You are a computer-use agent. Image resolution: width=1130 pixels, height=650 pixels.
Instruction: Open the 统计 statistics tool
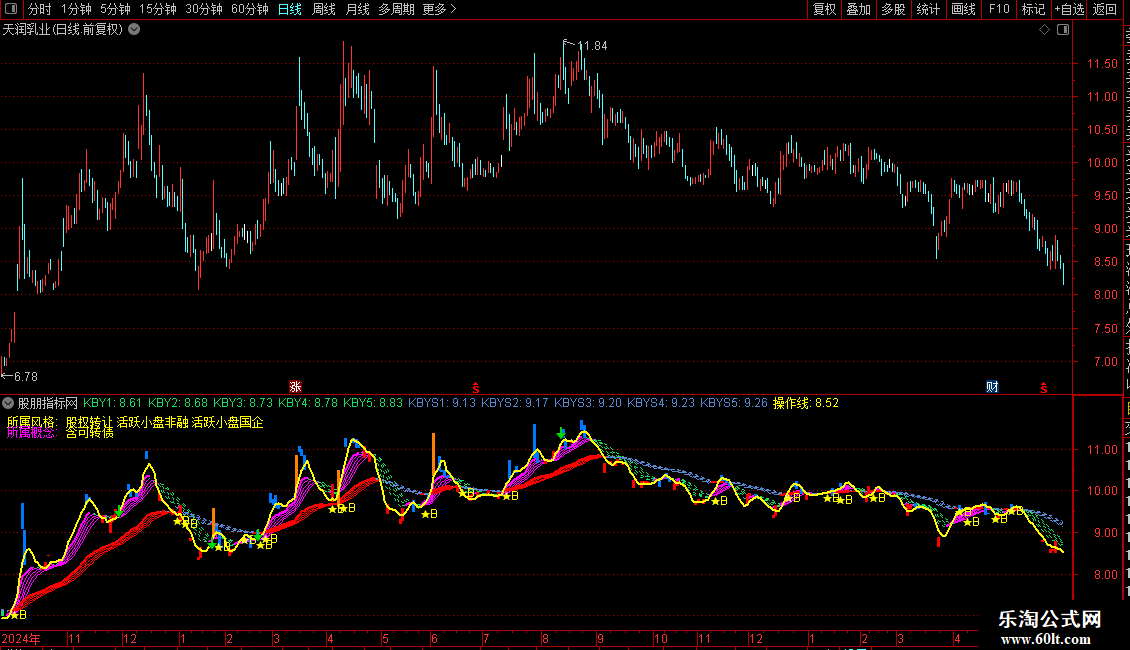[x=927, y=9]
